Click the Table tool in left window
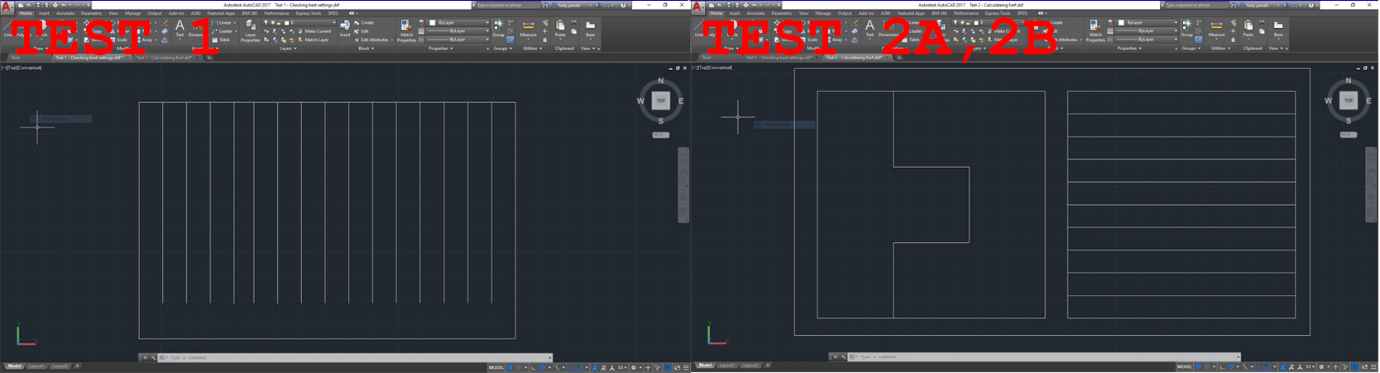Image resolution: width=1380 pixels, height=373 pixels. click(221, 40)
